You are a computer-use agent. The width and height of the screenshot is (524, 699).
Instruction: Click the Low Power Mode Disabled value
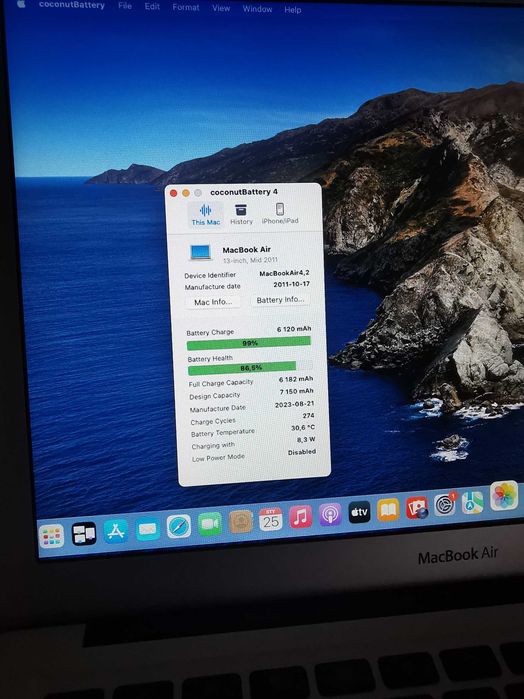(x=302, y=452)
